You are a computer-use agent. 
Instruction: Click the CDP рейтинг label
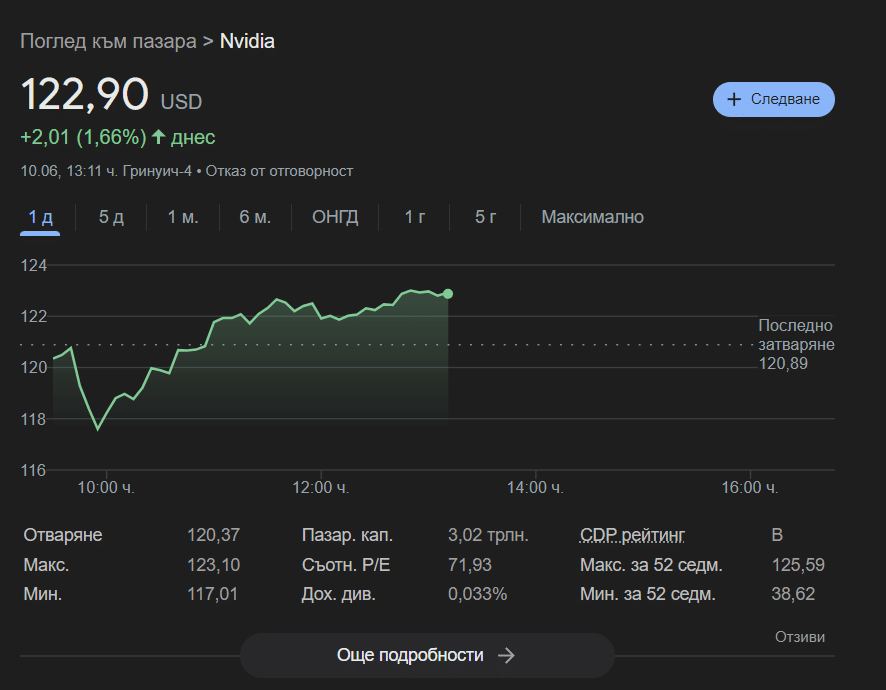632,535
